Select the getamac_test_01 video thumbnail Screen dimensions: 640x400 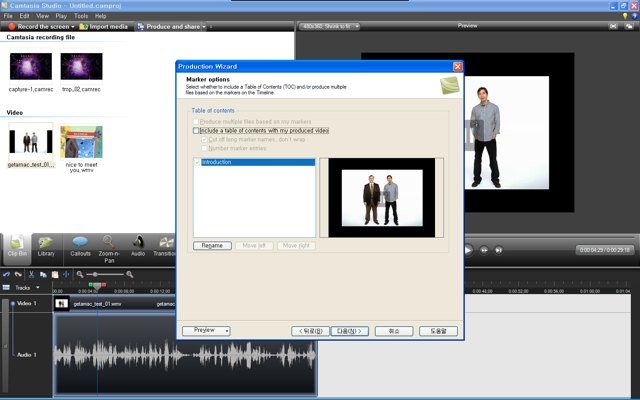[x=31, y=141]
